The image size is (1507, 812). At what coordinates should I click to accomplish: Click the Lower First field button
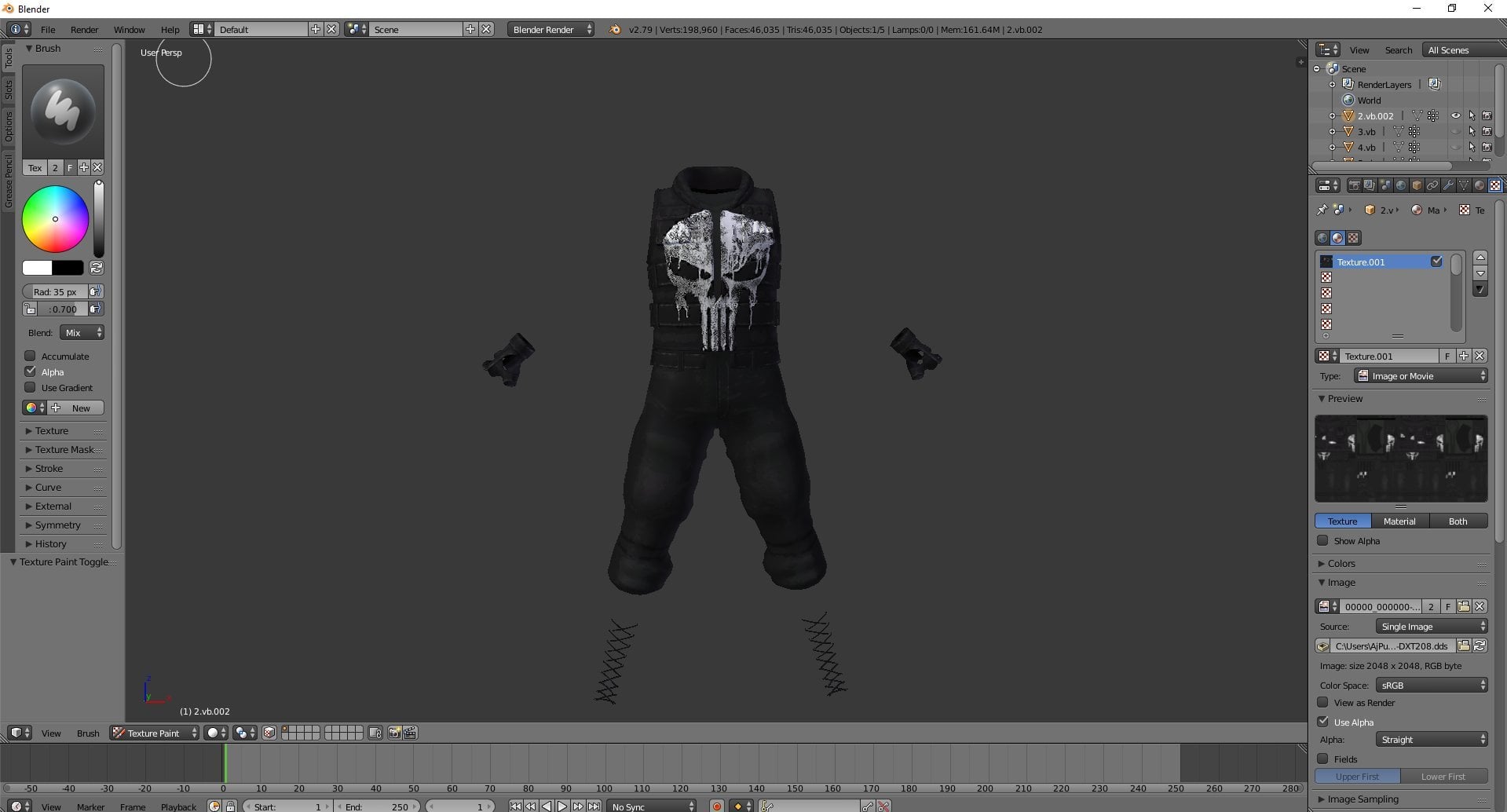(x=1443, y=776)
